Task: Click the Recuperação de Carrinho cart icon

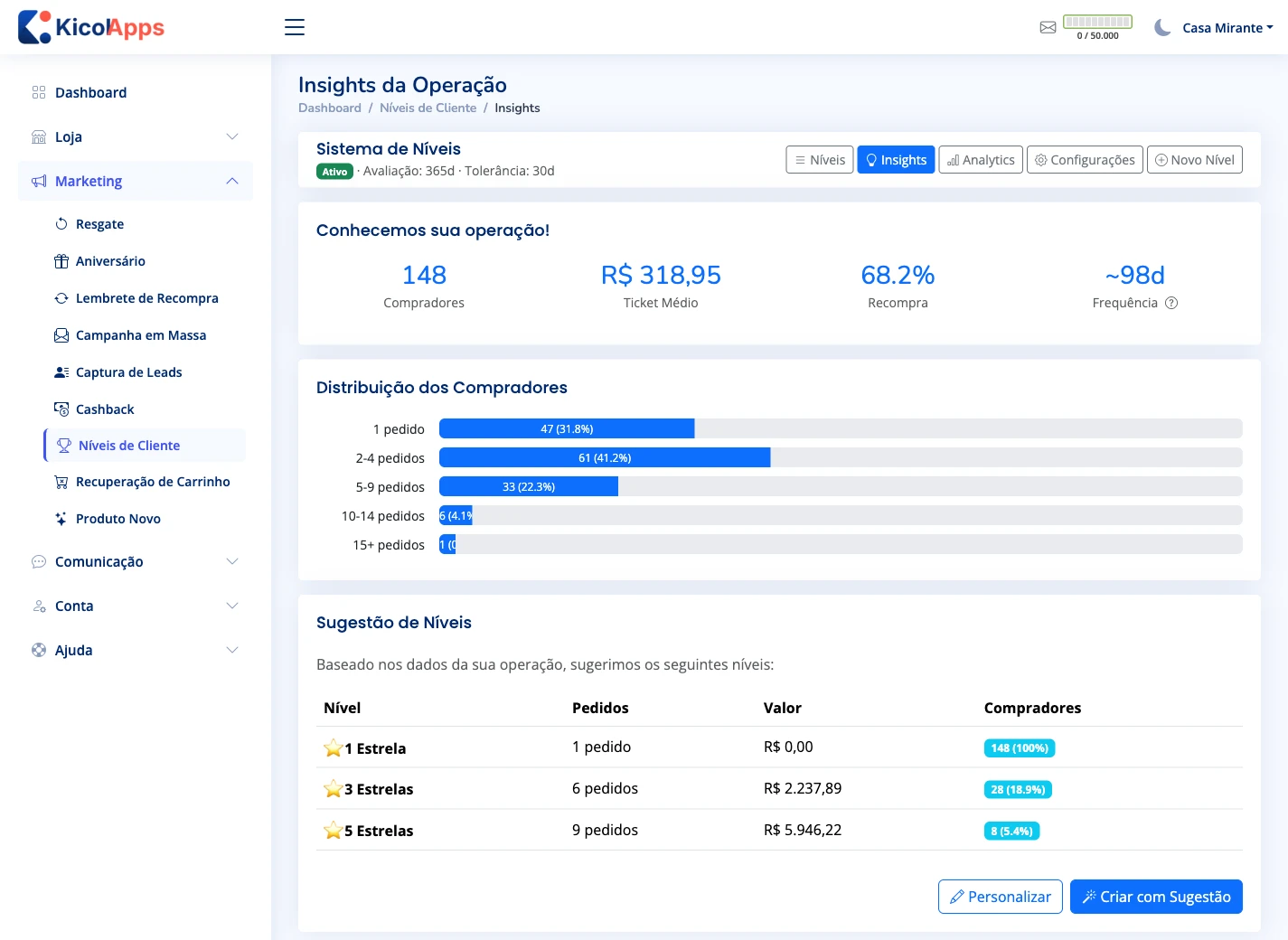Action: click(x=61, y=482)
